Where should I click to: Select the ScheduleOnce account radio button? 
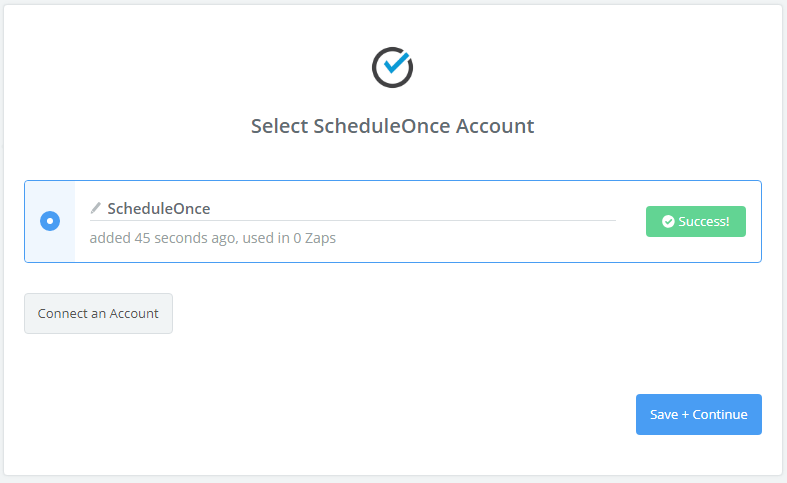click(x=50, y=221)
